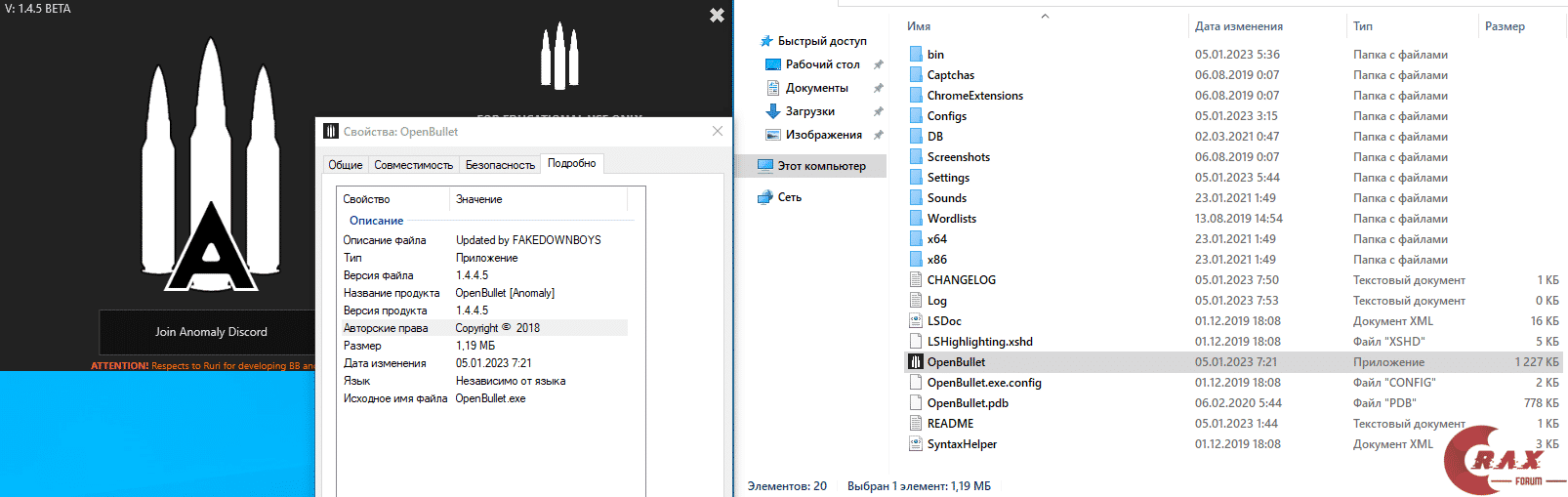This screenshot has height=497, width=1568.
Task: Click the bin folder icon
Action: (916, 55)
